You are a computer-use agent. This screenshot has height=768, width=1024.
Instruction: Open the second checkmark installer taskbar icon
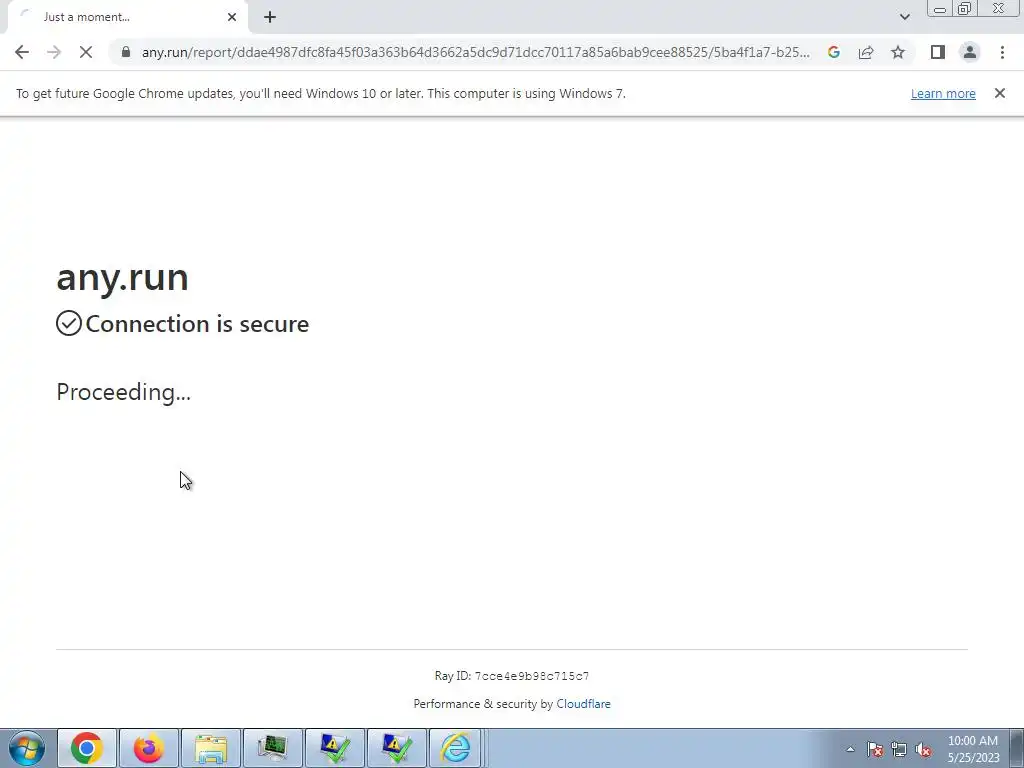pos(397,748)
